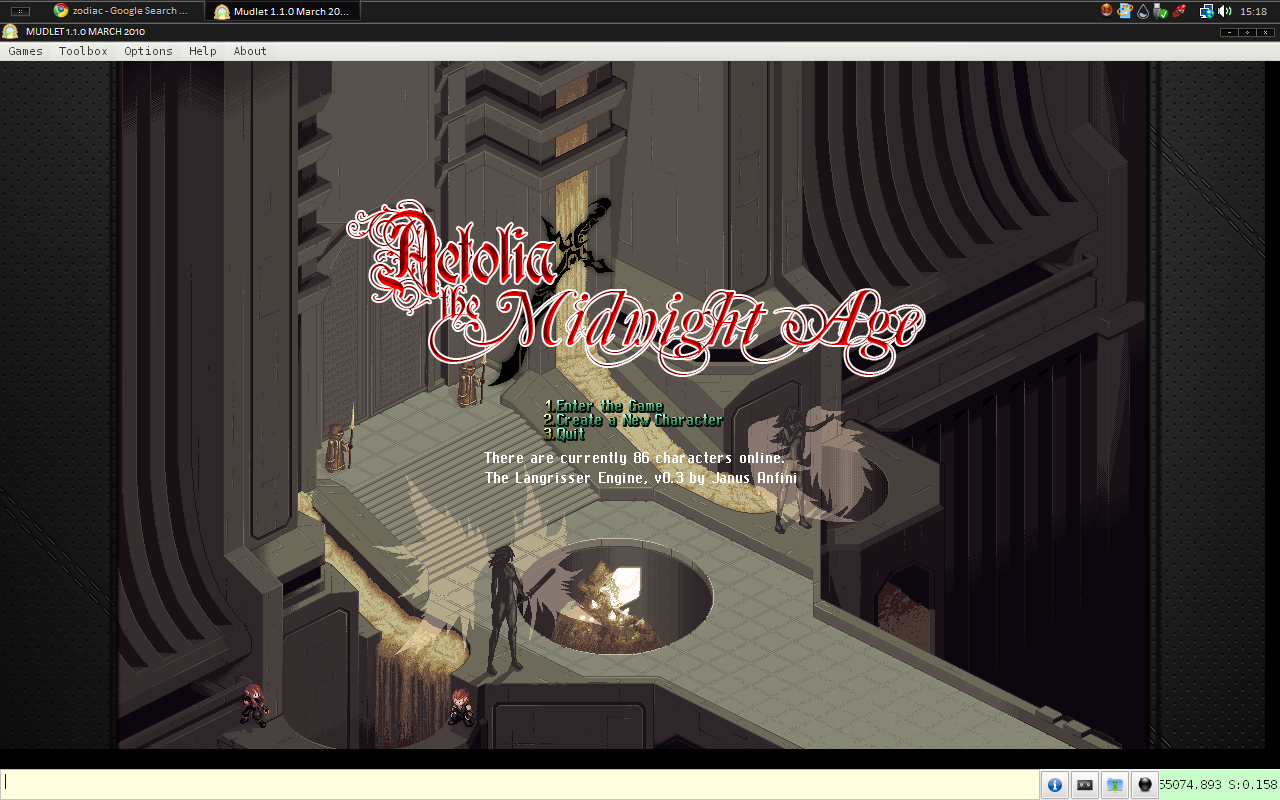This screenshot has height=800, width=1280.
Task: Click in the command input line
Action: [x=520, y=784]
